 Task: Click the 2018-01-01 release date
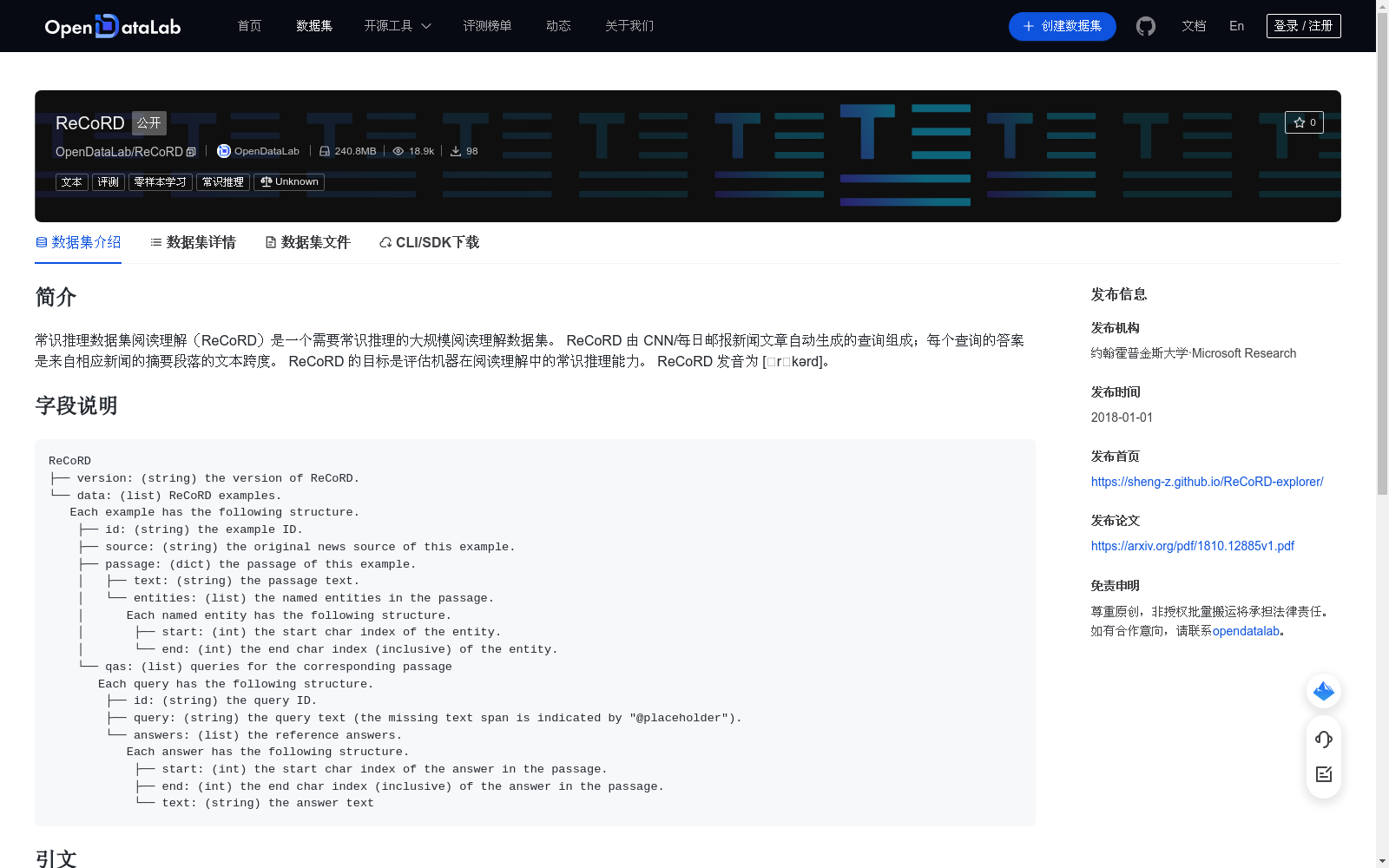tap(1122, 418)
